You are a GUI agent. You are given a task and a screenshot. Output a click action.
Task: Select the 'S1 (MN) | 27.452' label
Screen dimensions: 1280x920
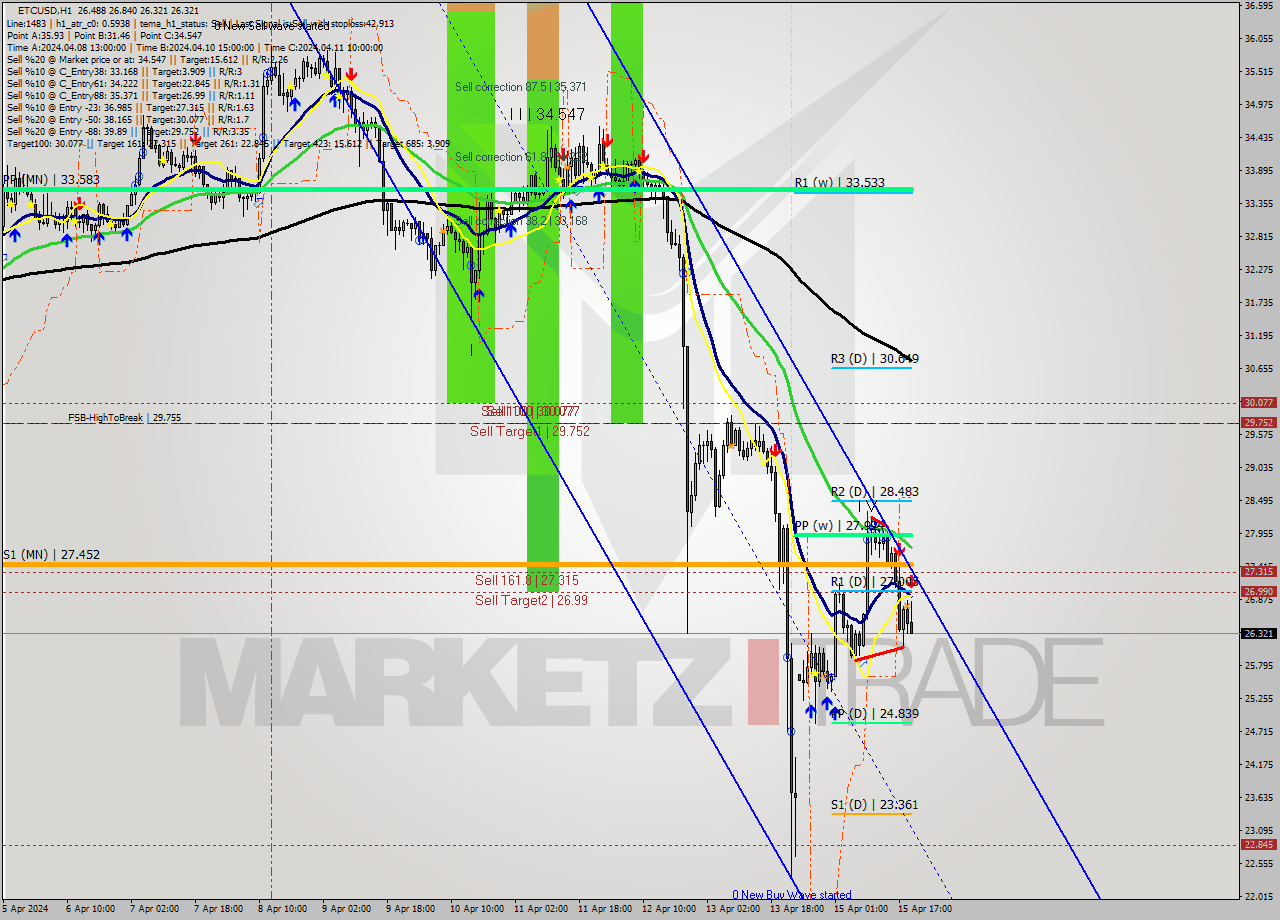click(51, 554)
